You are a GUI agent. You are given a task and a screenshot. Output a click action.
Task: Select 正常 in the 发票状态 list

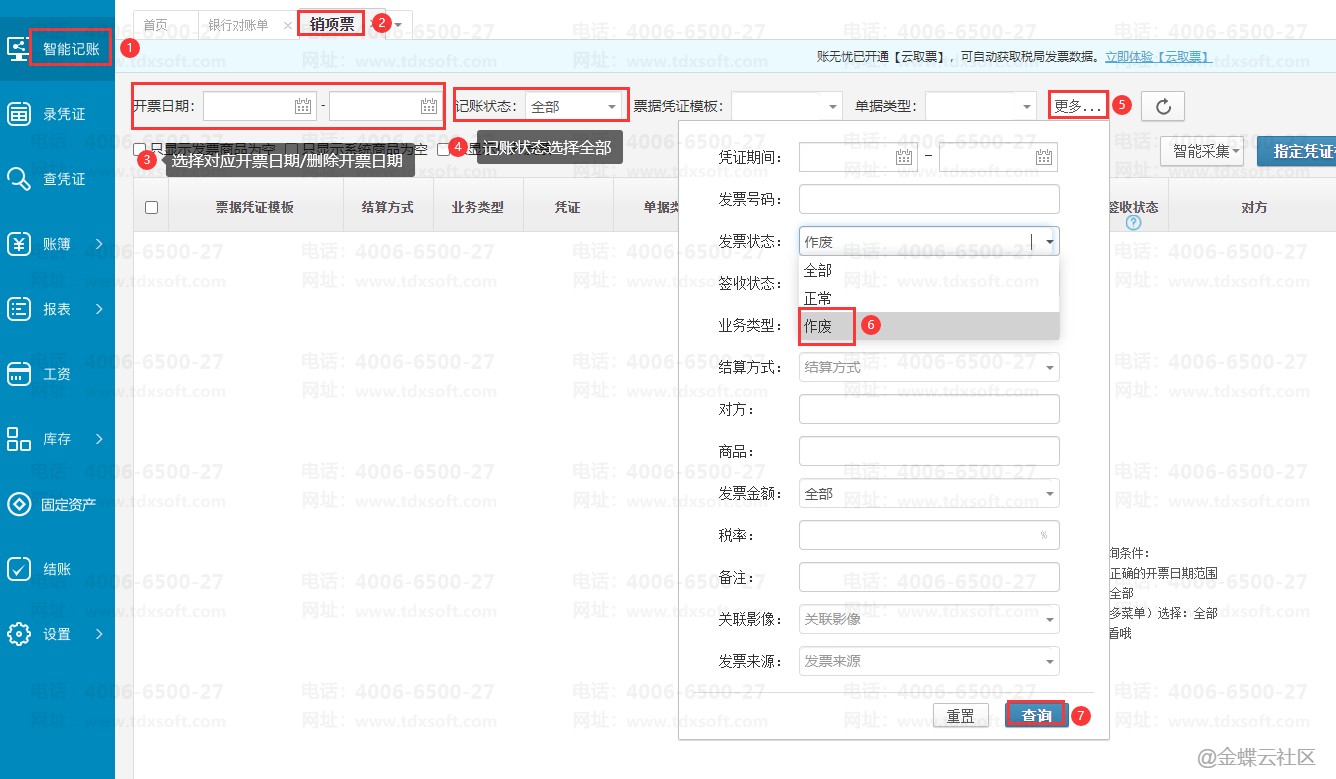click(818, 298)
